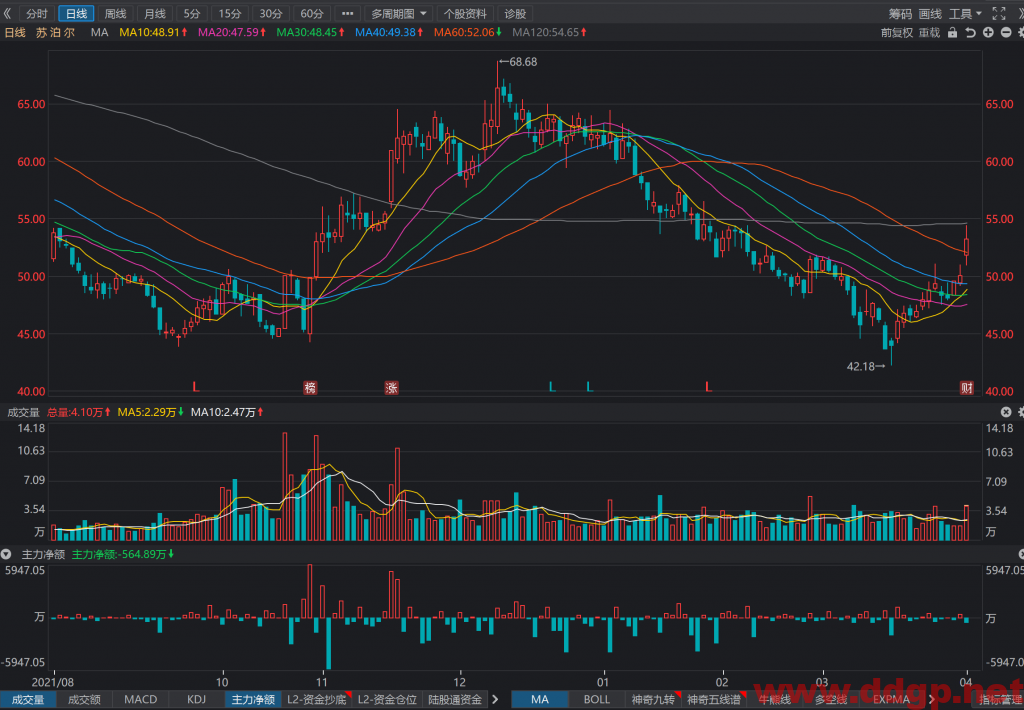
Task: Open the 筹码 chips view
Action: [900, 14]
